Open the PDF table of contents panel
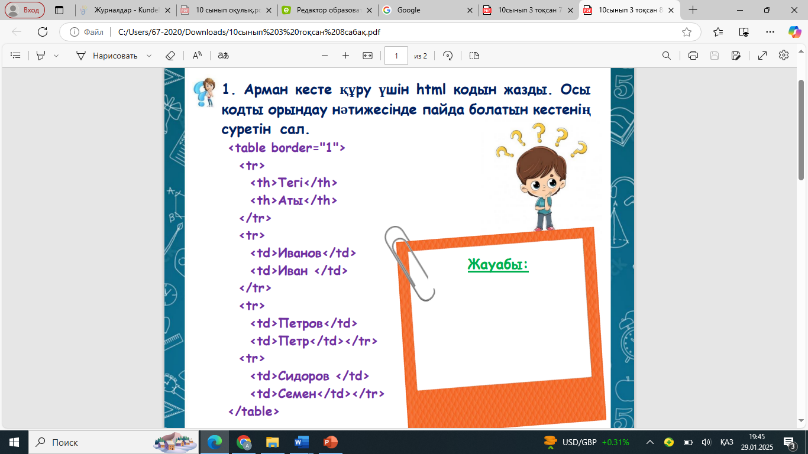 coord(15,56)
